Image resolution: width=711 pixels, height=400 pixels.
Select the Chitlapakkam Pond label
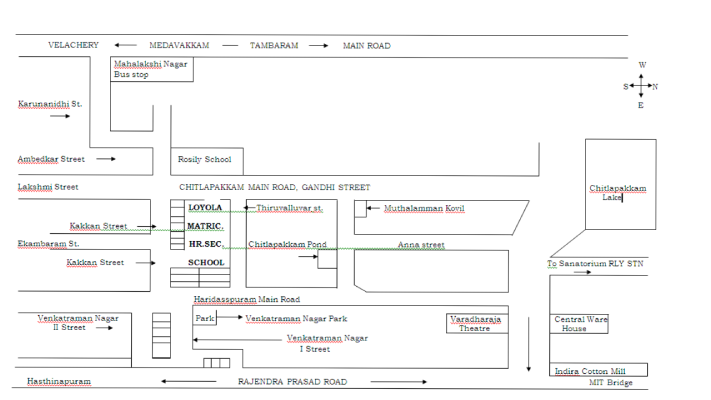[x=287, y=244]
